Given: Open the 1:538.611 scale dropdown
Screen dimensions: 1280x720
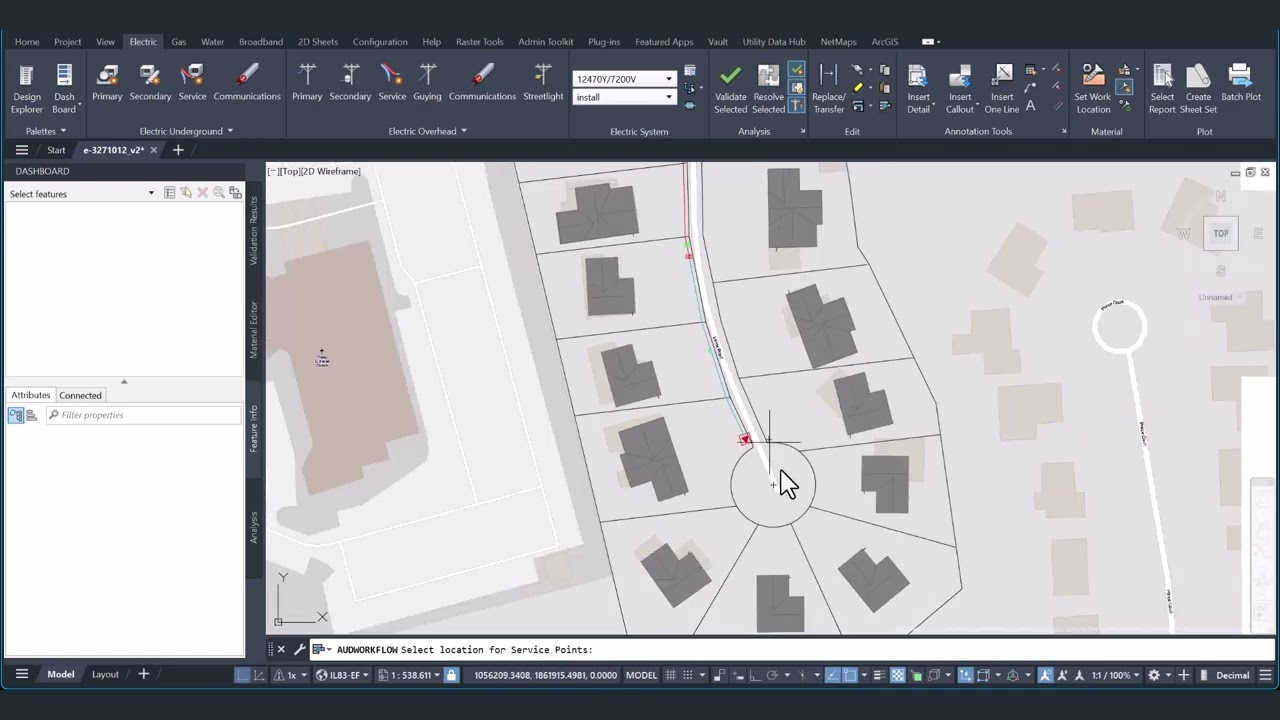Looking at the screenshot, I should (410, 675).
